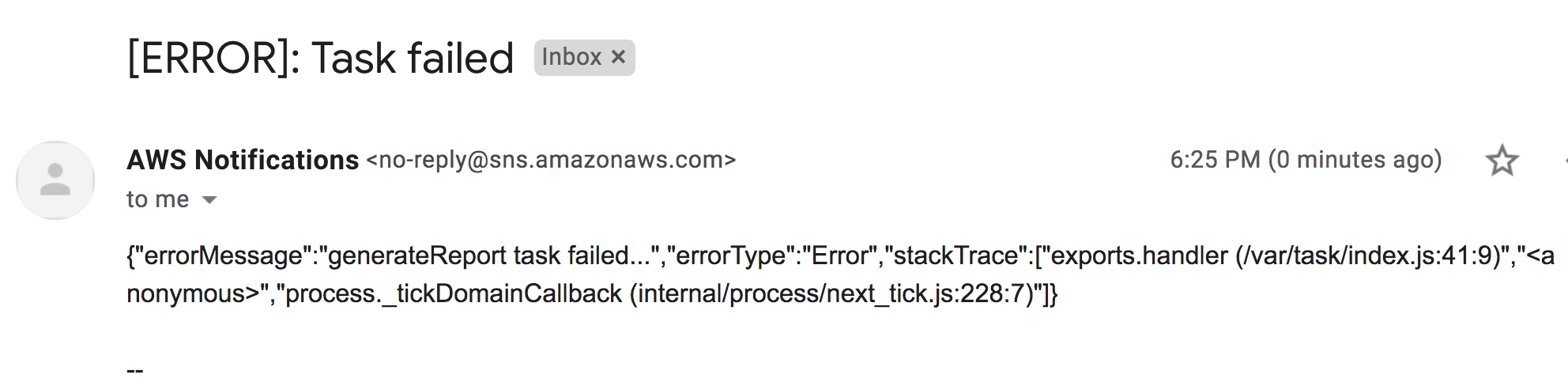Viewport: 1568px width, 386px height.
Task: Click 'process._tickDomainCallback' in the body
Action: tap(454, 293)
